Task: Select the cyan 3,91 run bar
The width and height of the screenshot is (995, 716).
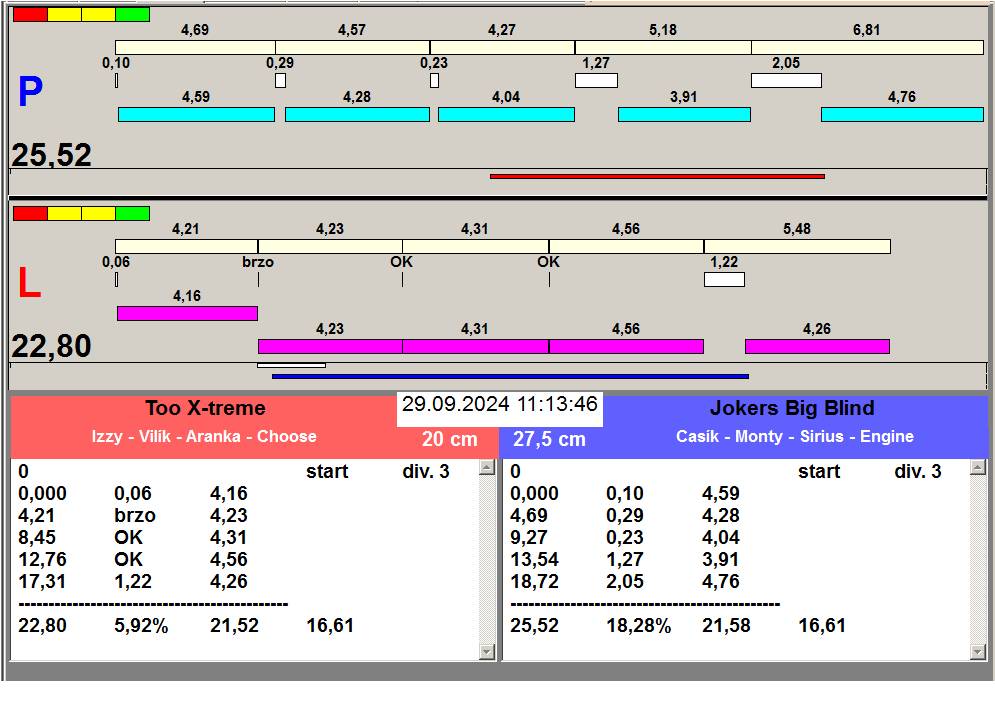Action: click(684, 115)
